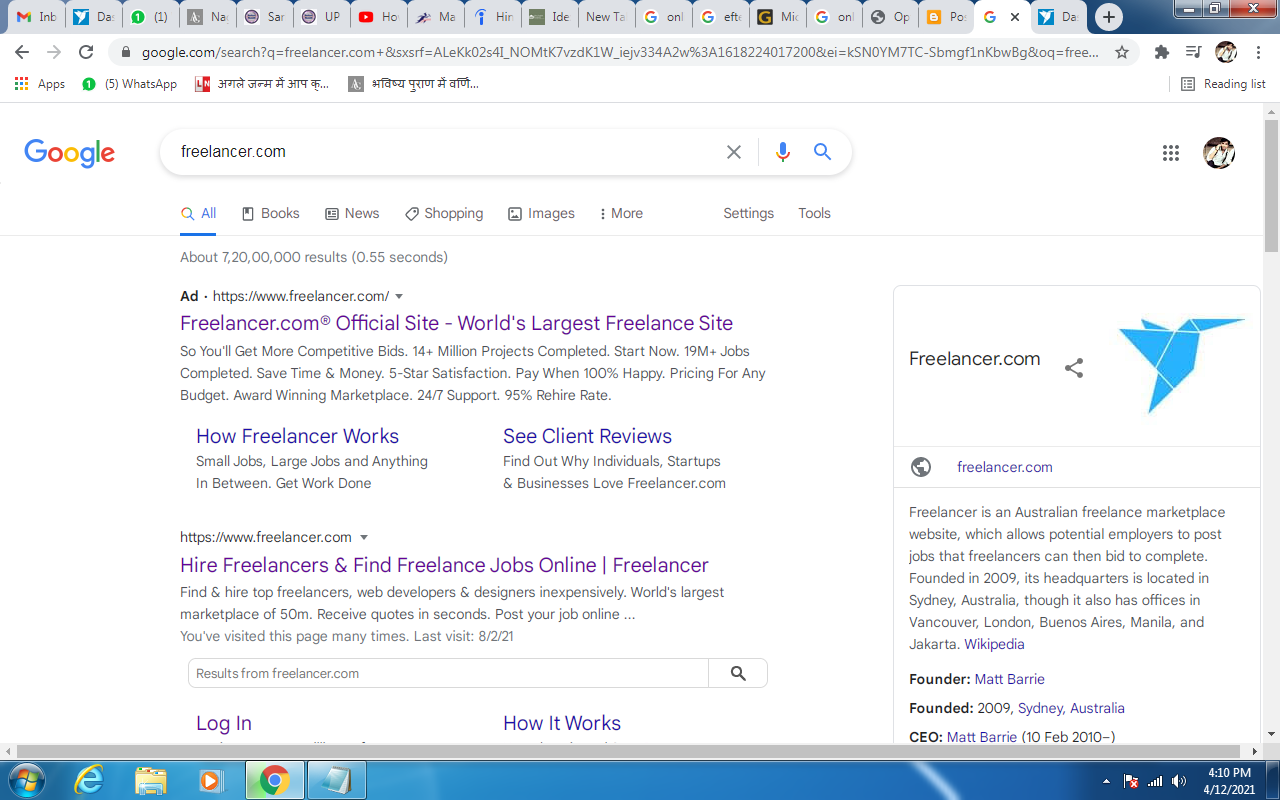The height and width of the screenshot is (800, 1280).
Task: Open the Chrome profile avatar in toolbar
Action: 1226,52
